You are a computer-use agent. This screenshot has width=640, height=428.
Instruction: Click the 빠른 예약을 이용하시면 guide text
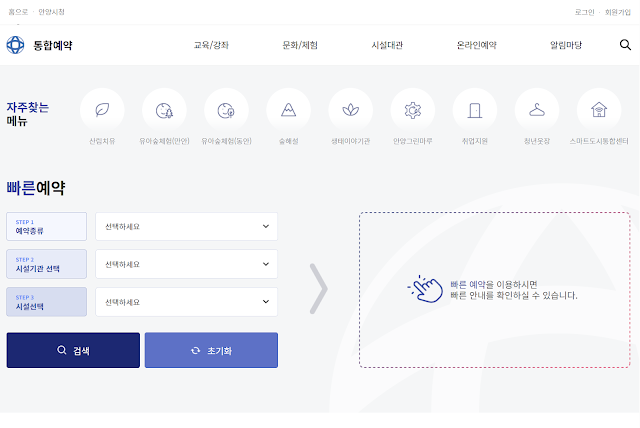click(x=493, y=284)
